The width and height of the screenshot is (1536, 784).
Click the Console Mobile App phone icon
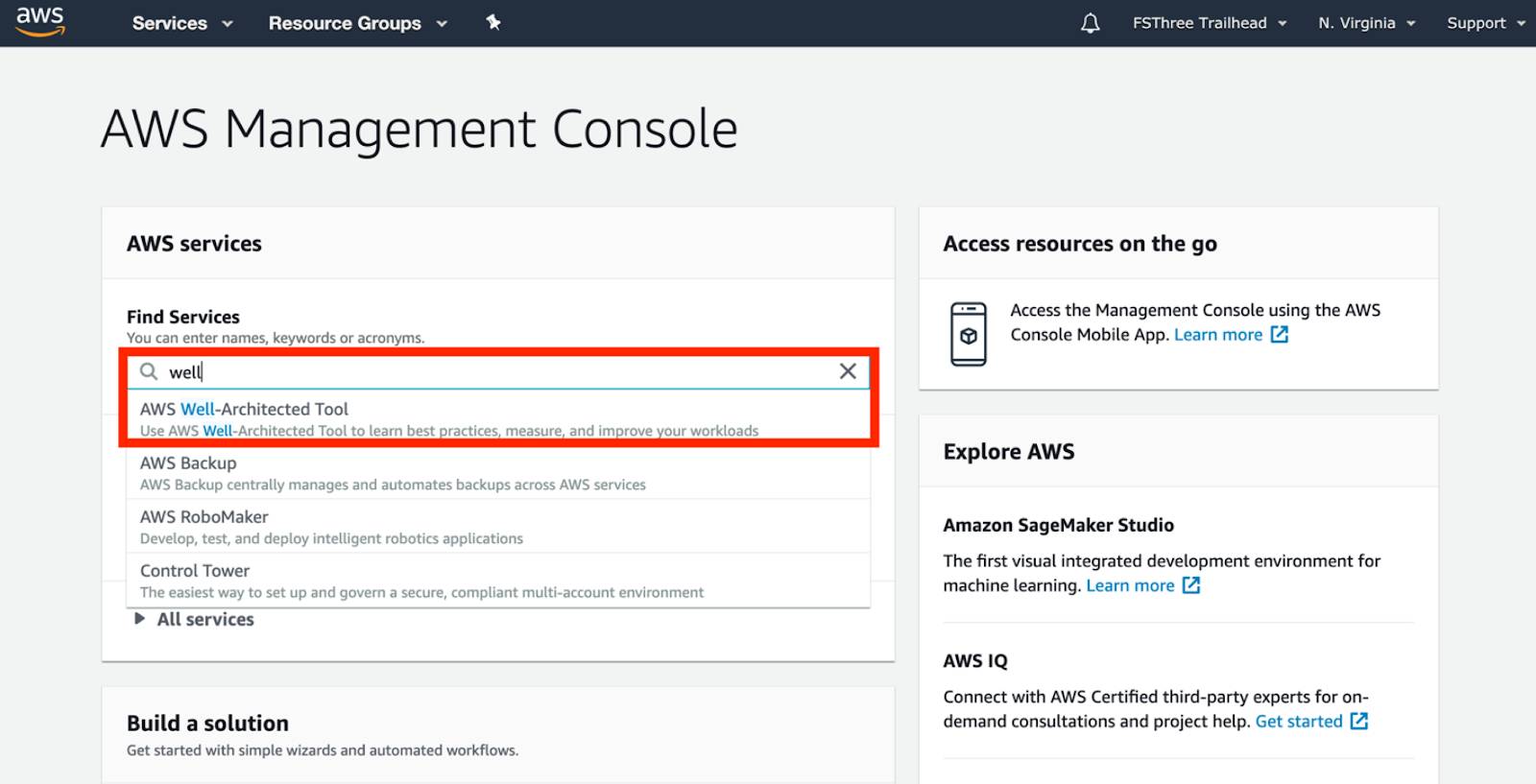tap(968, 333)
